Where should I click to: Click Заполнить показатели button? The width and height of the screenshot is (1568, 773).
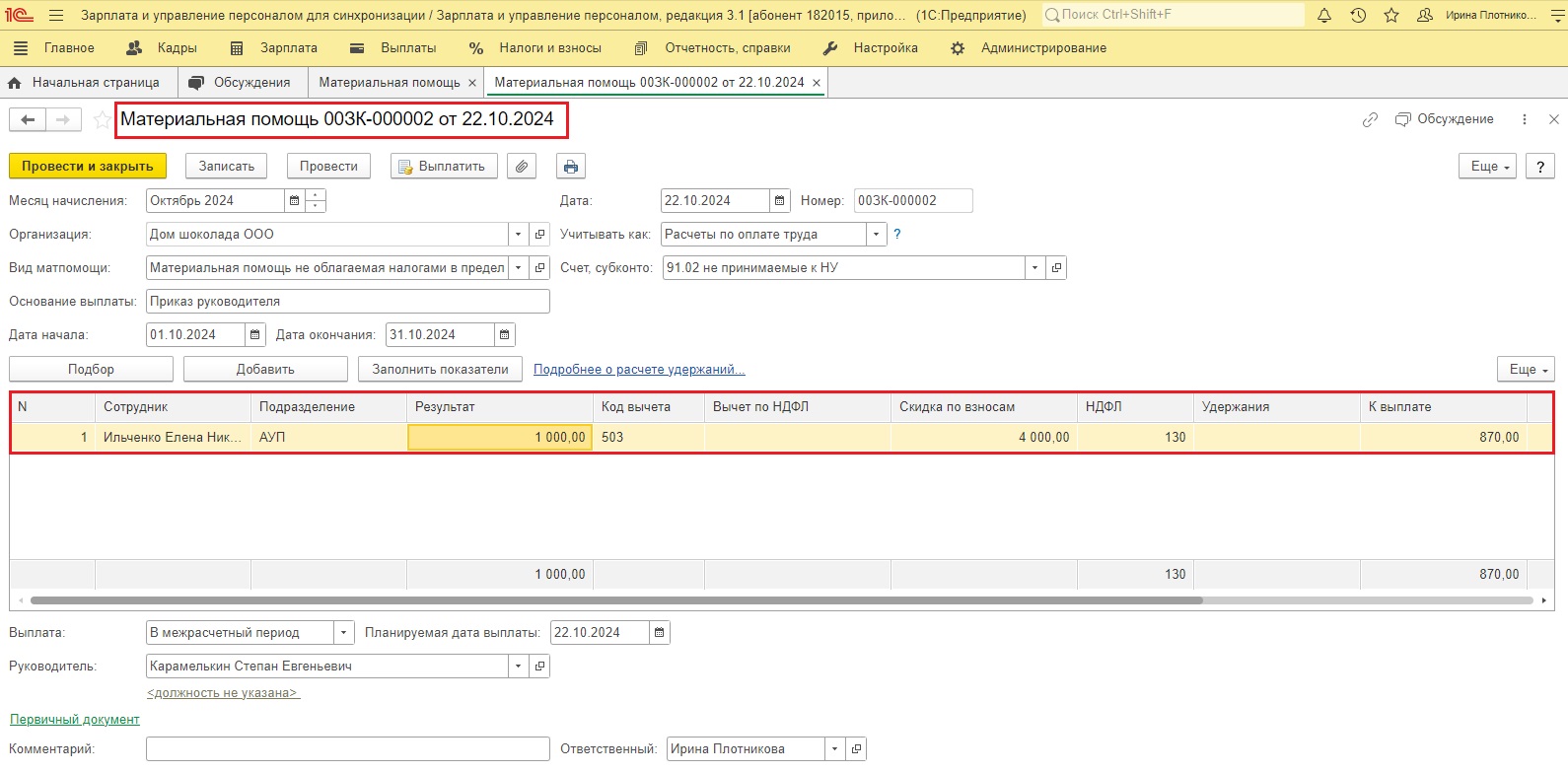point(440,370)
